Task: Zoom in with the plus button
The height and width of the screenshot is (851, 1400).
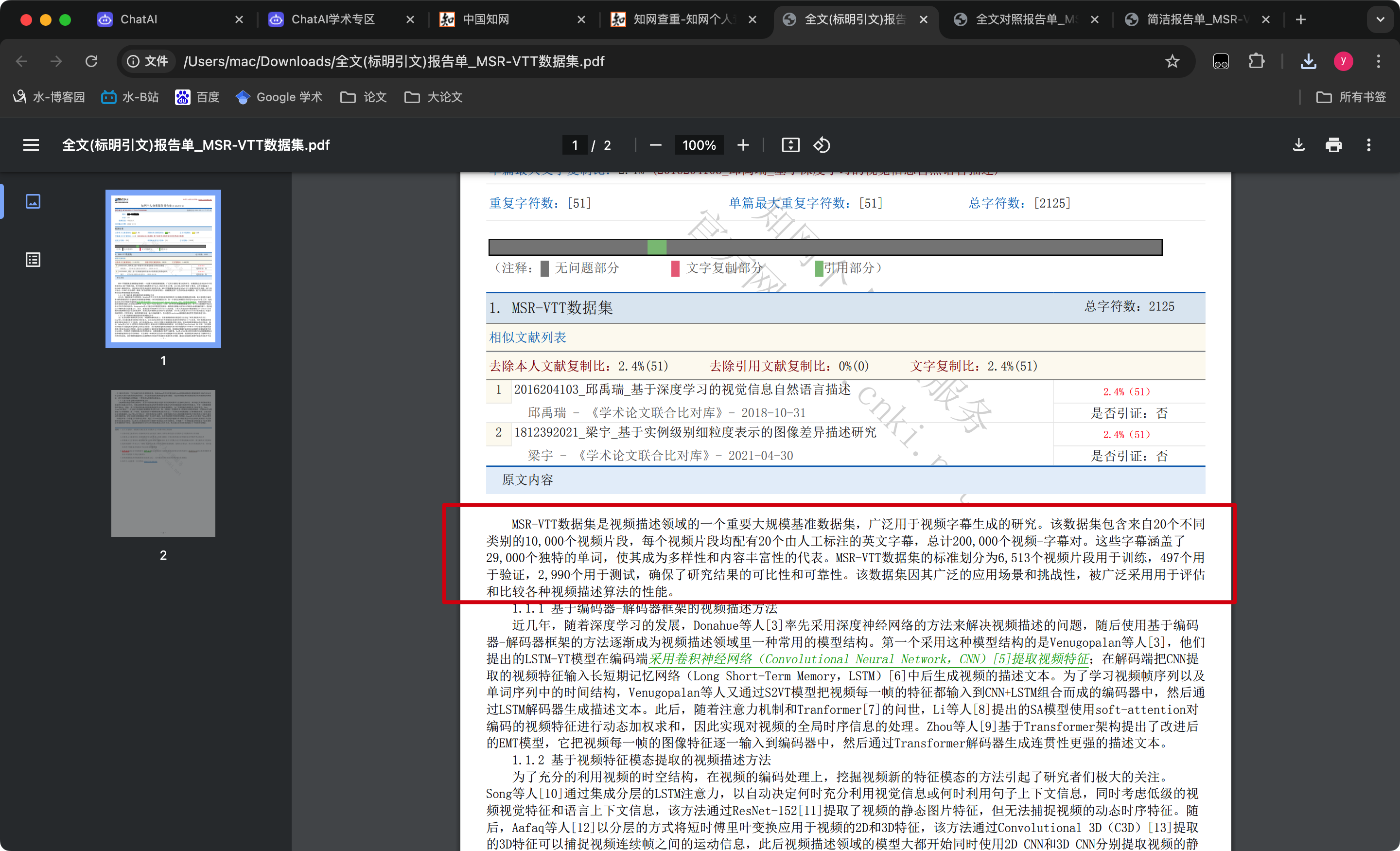Action: 743,145
